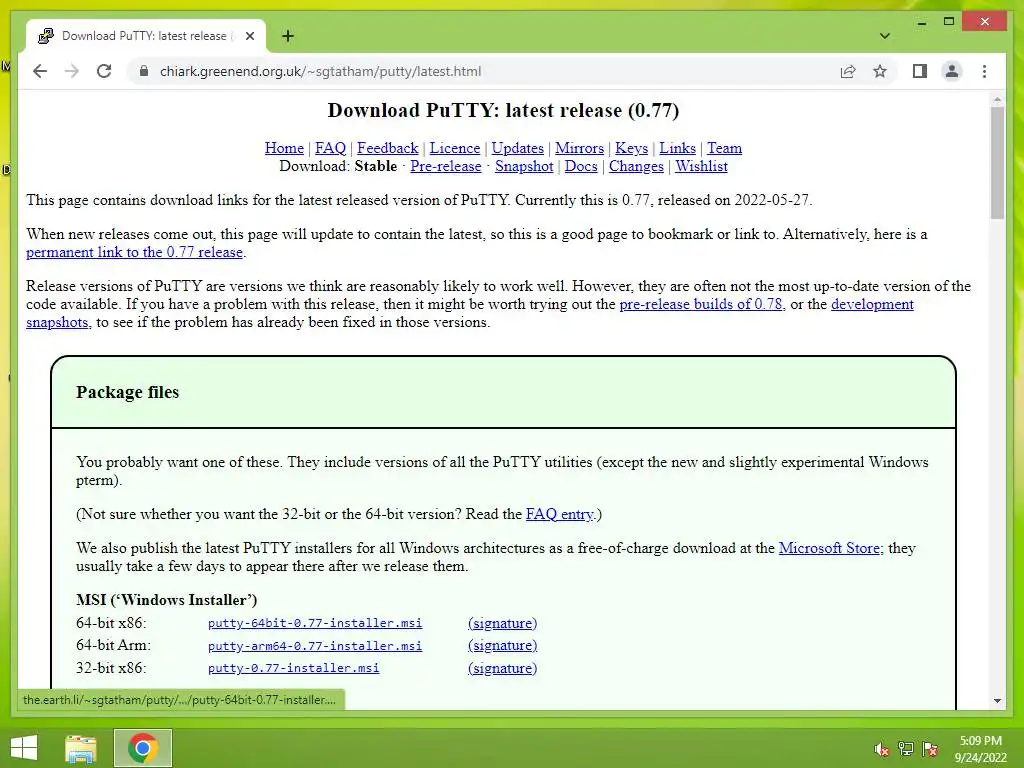Open the Feedback link
The width and height of the screenshot is (1024, 768).
pyautogui.click(x=387, y=148)
